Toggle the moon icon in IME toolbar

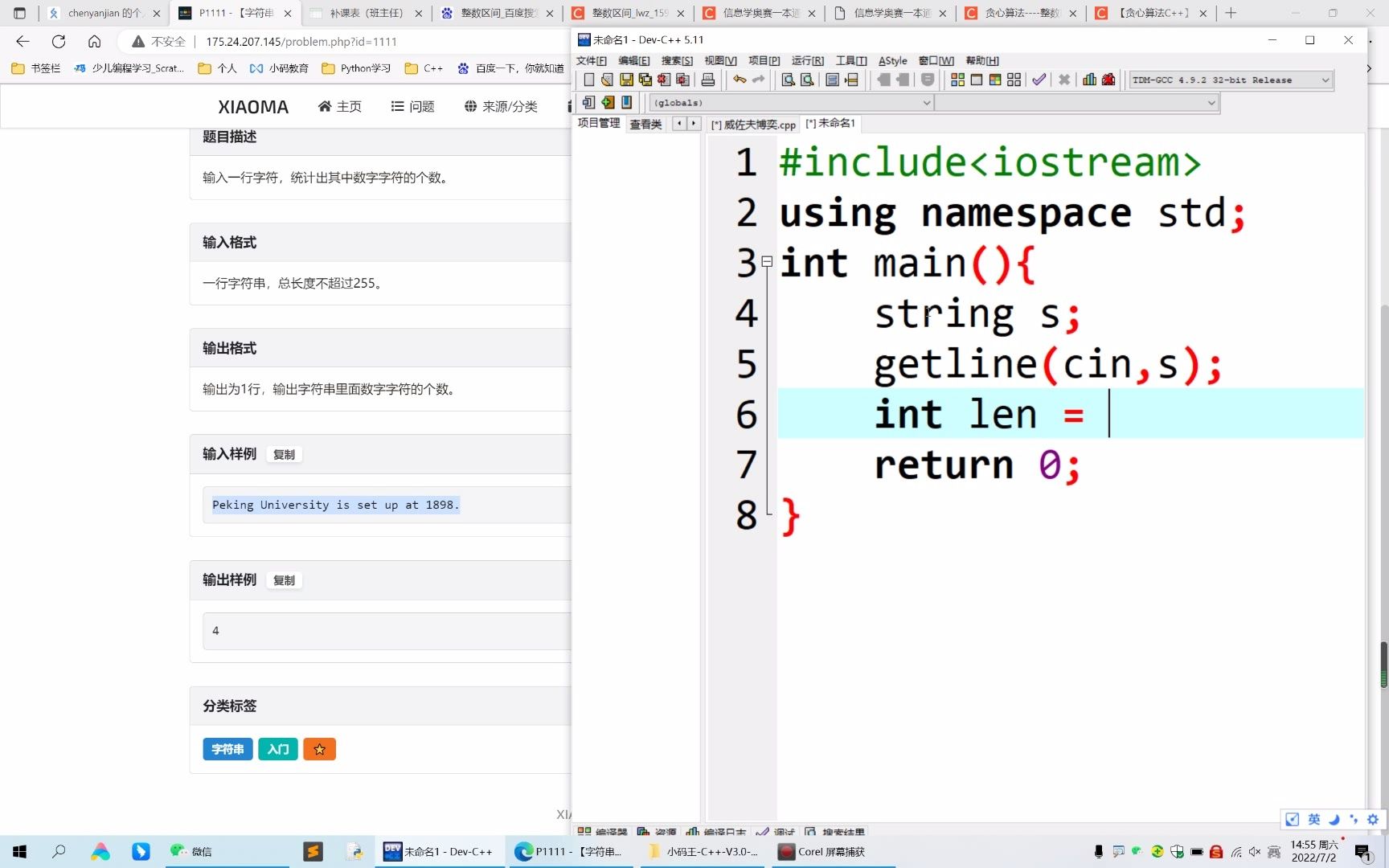[1334, 819]
